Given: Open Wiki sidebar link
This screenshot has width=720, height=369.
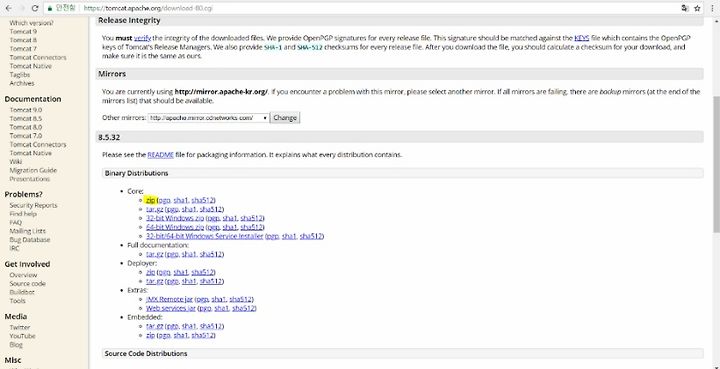Looking at the screenshot, I should 16,162.
